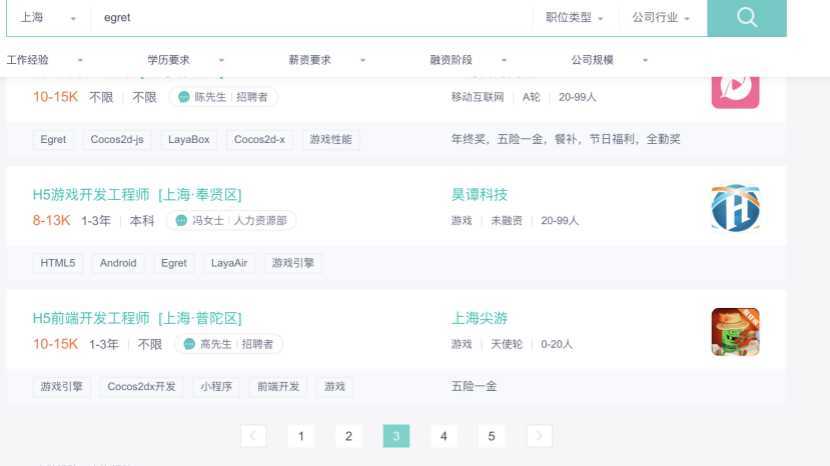Click the 五险一金 benefit of 上海尖游
This screenshot has width=830, height=466.
tap(474, 387)
